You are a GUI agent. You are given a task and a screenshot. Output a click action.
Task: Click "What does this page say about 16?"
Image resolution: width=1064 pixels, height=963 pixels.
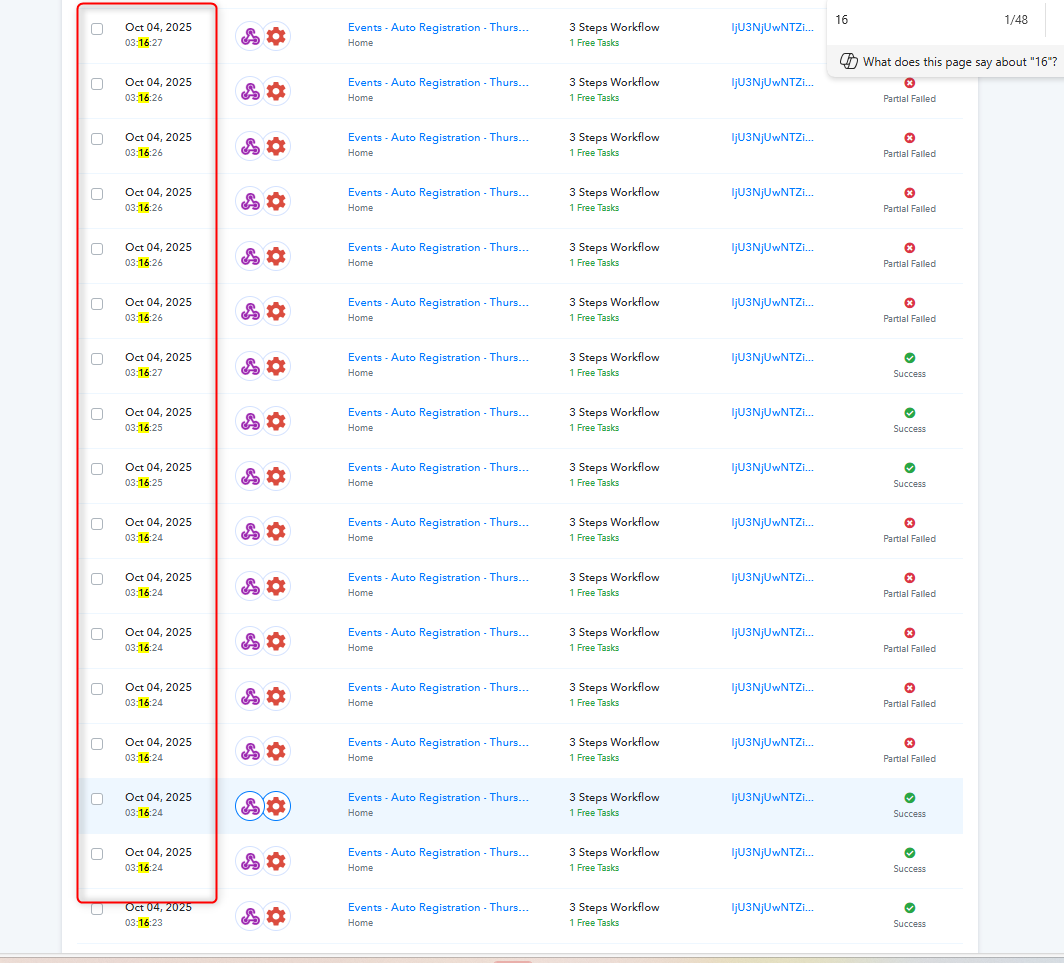coord(959,62)
